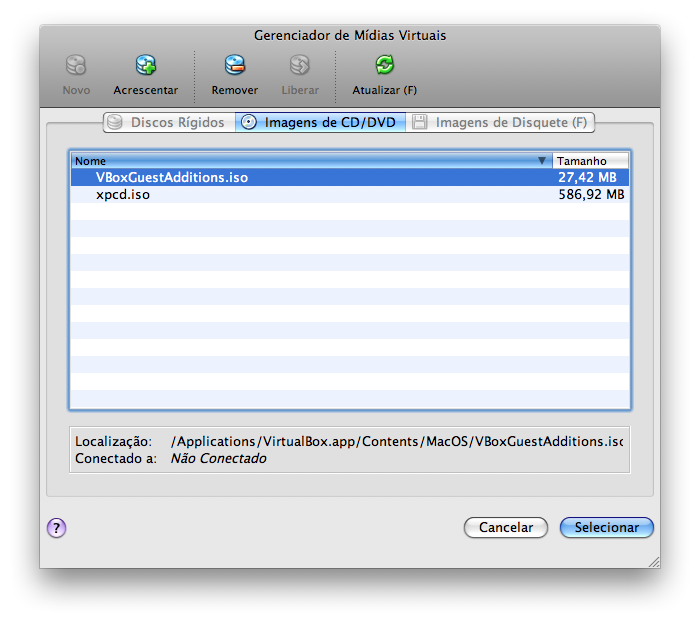Viewport: 700px width, 623px height.
Task: Click the Novo disk icon
Action: pyautogui.click(x=76, y=65)
